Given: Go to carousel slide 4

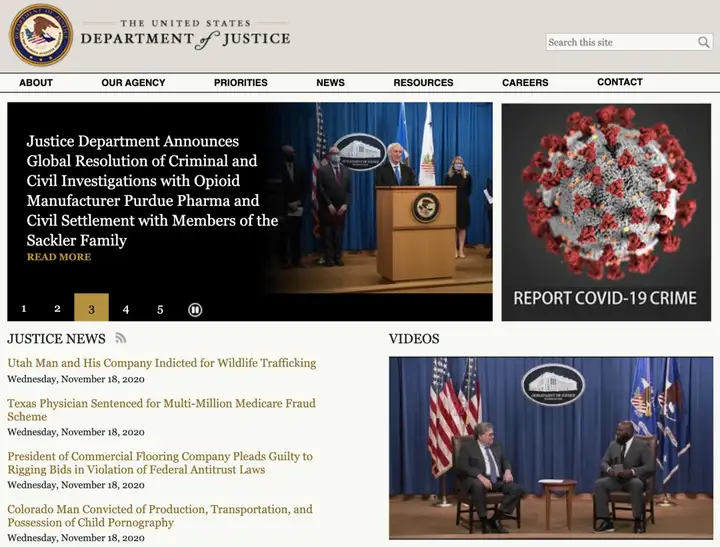Looking at the screenshot, I should 126,309.
